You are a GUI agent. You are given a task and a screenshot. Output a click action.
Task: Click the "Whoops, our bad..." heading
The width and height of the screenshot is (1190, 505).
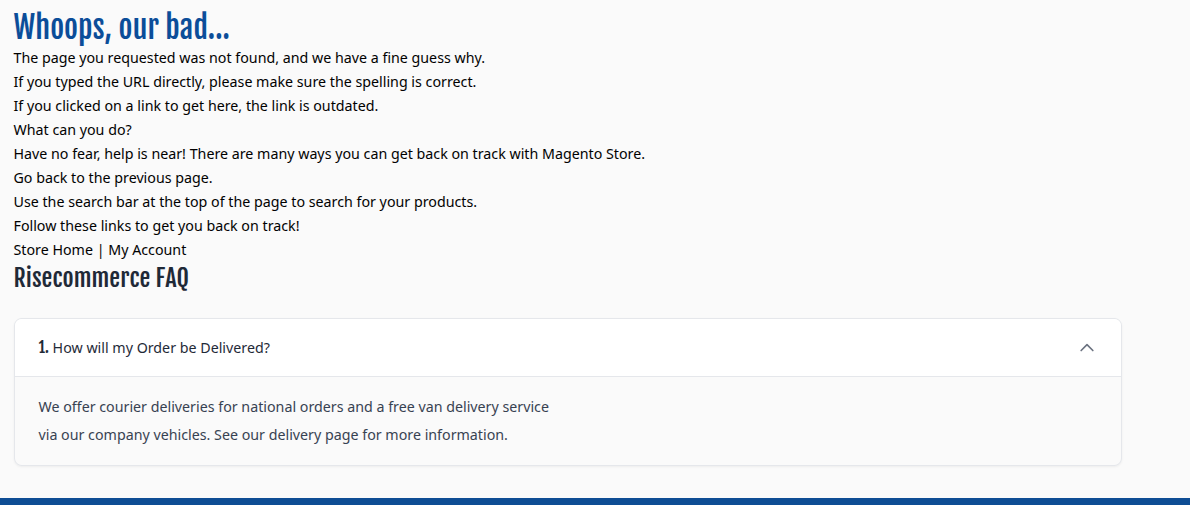[x=121, y=27]
